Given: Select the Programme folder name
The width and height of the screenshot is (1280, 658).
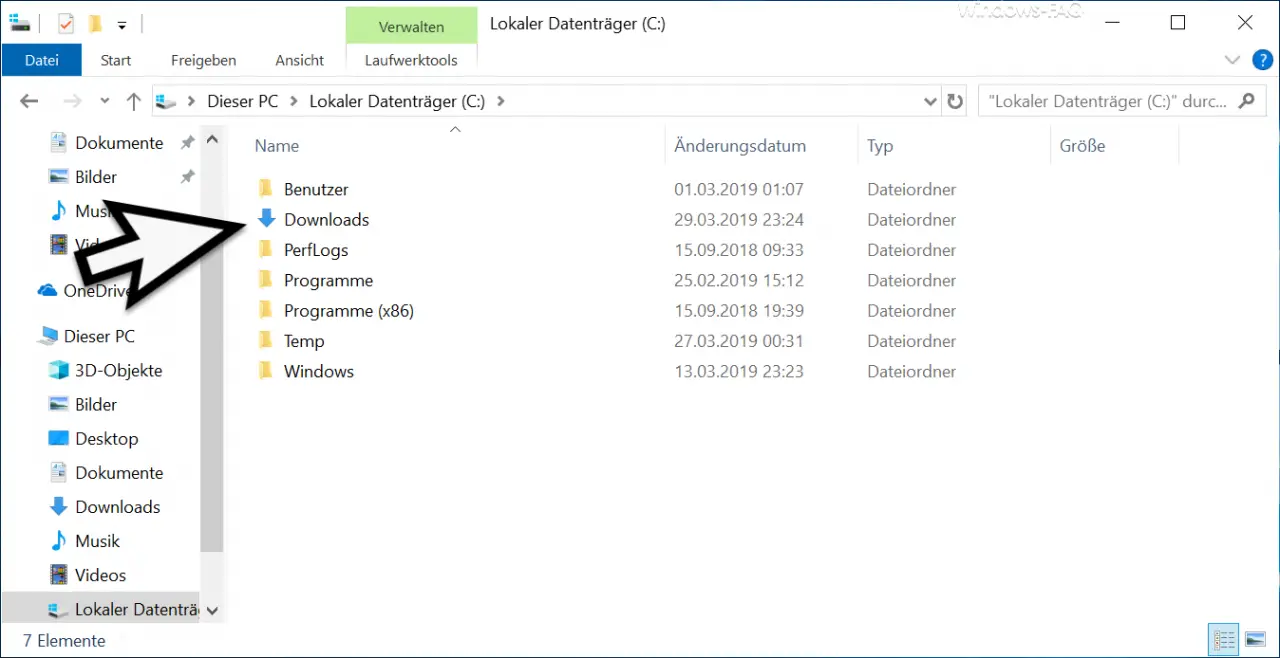Looking at the screenshot, I should 328,280.
